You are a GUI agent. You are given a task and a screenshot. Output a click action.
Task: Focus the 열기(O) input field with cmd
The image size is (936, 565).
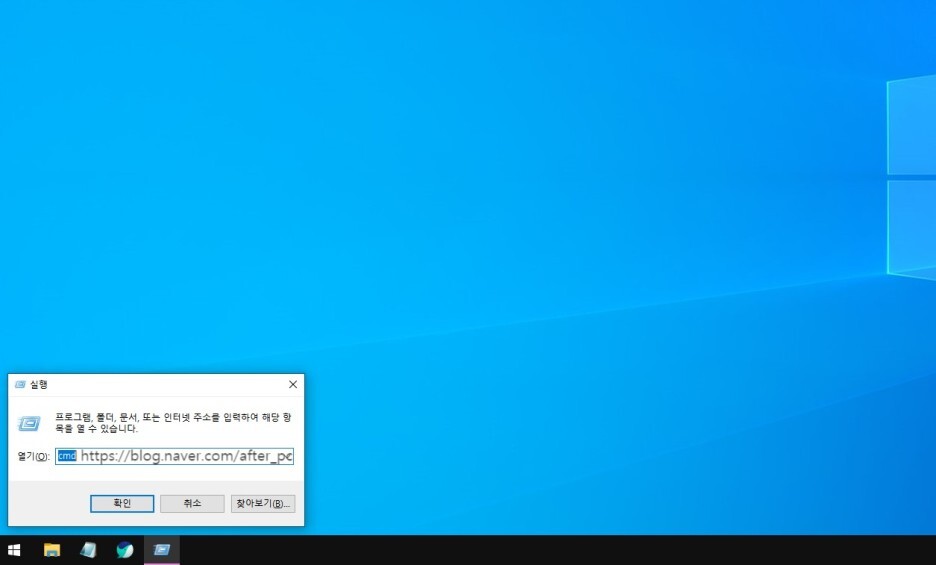tap(174, 456)
